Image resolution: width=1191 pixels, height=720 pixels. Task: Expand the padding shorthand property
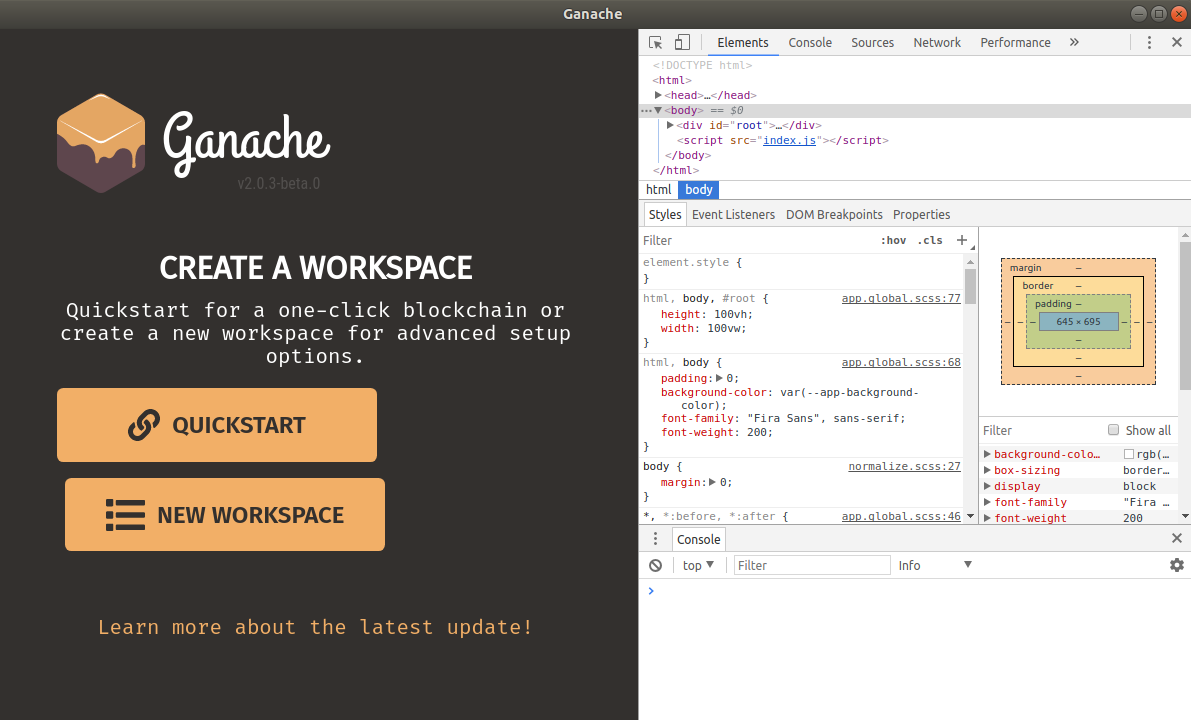pyautogui.click(x=719, y=378)
